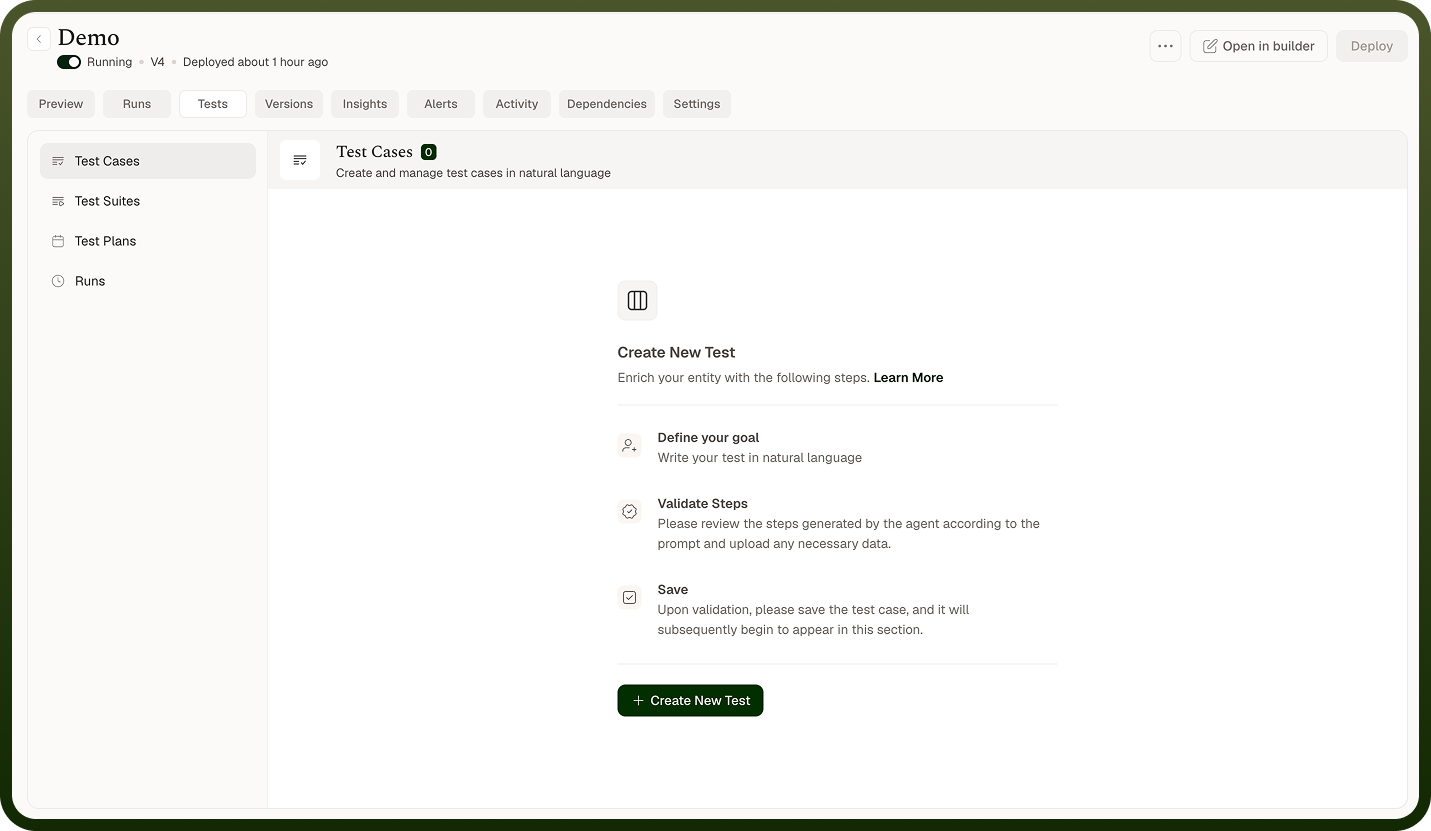Click the Test Cases count badge
The height and width of the screenshot is (831, 1431).
tap(428, 152)
